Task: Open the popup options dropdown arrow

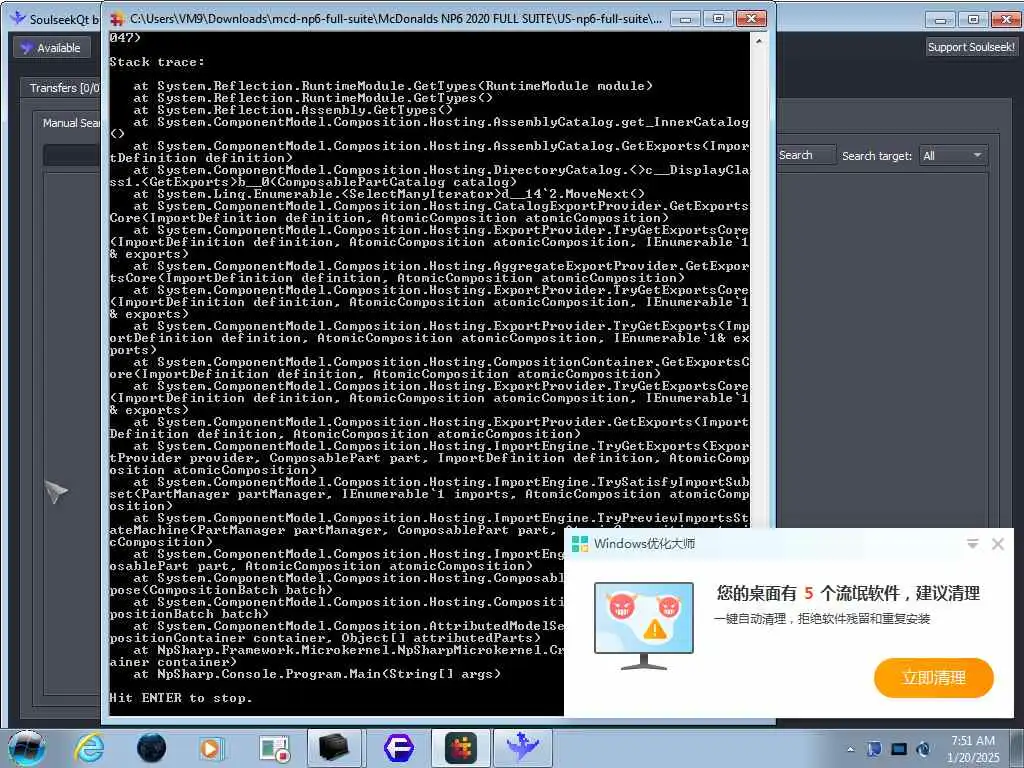Action: pos(972,543)
